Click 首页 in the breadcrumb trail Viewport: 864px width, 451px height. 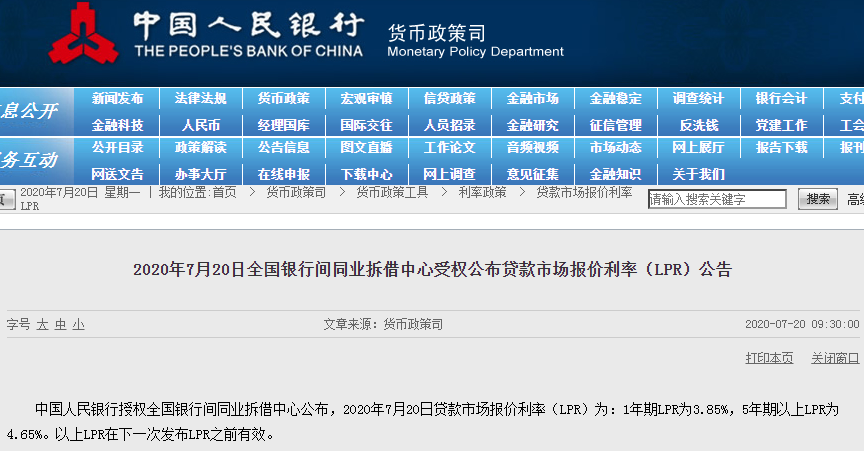(x=223, y=192)
